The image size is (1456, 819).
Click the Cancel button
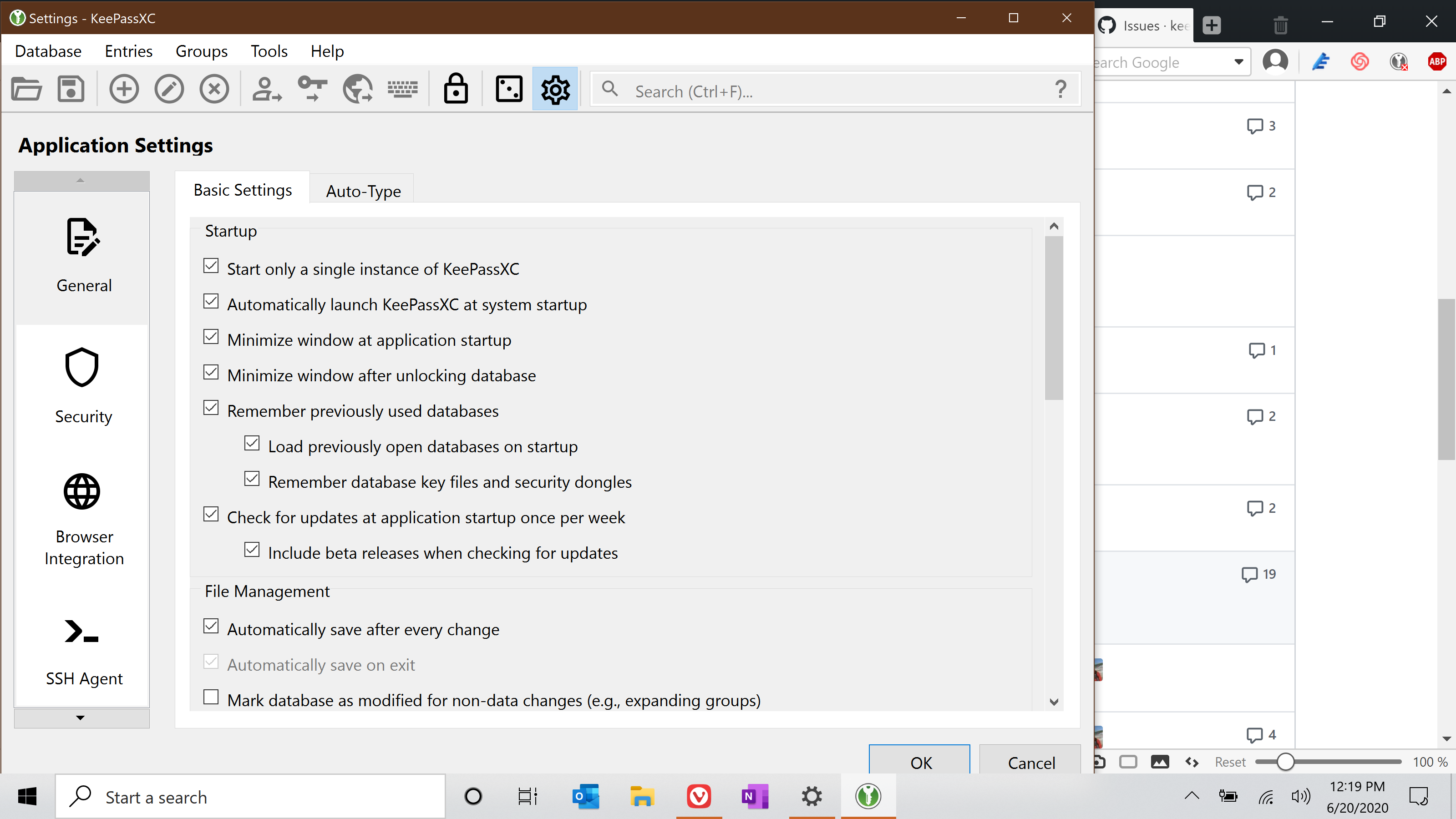point(1030,762)
